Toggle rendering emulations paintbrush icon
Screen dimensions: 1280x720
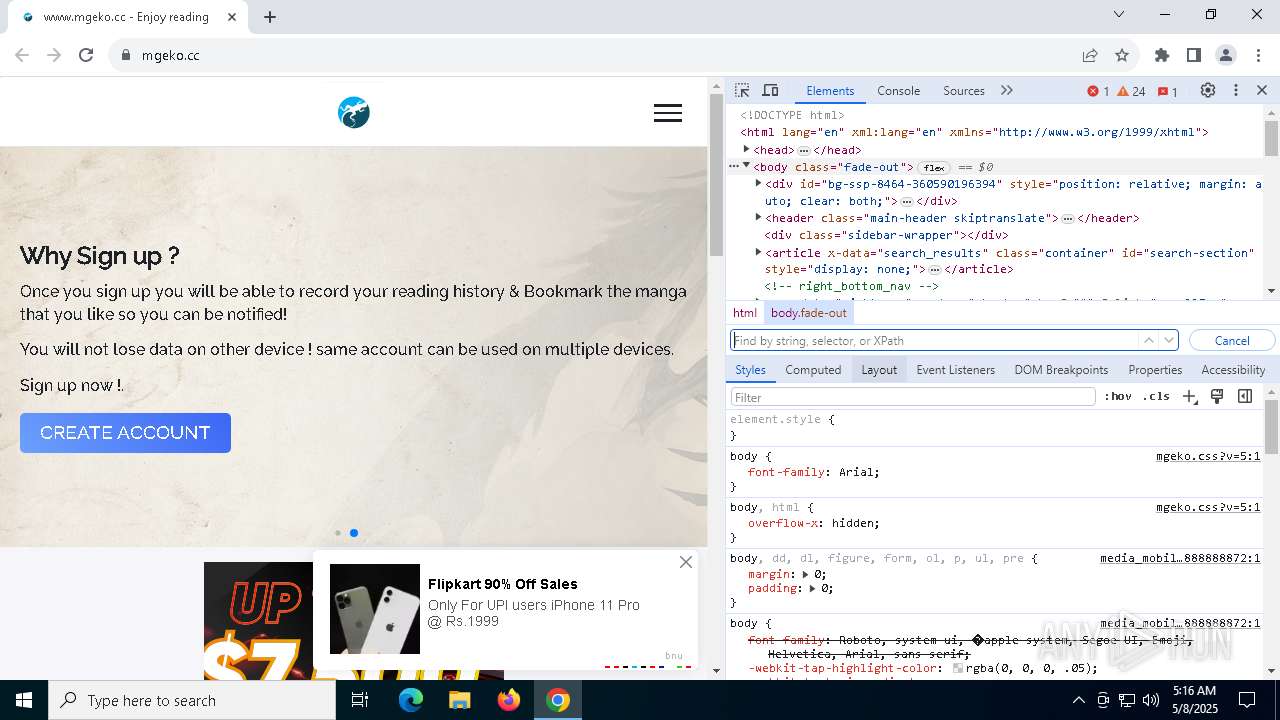[1217, 396]
